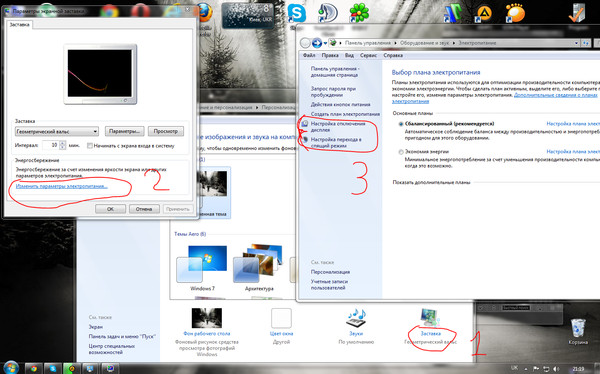Open the Windows Start orb
600x374 pixels.
coord(11,368)
